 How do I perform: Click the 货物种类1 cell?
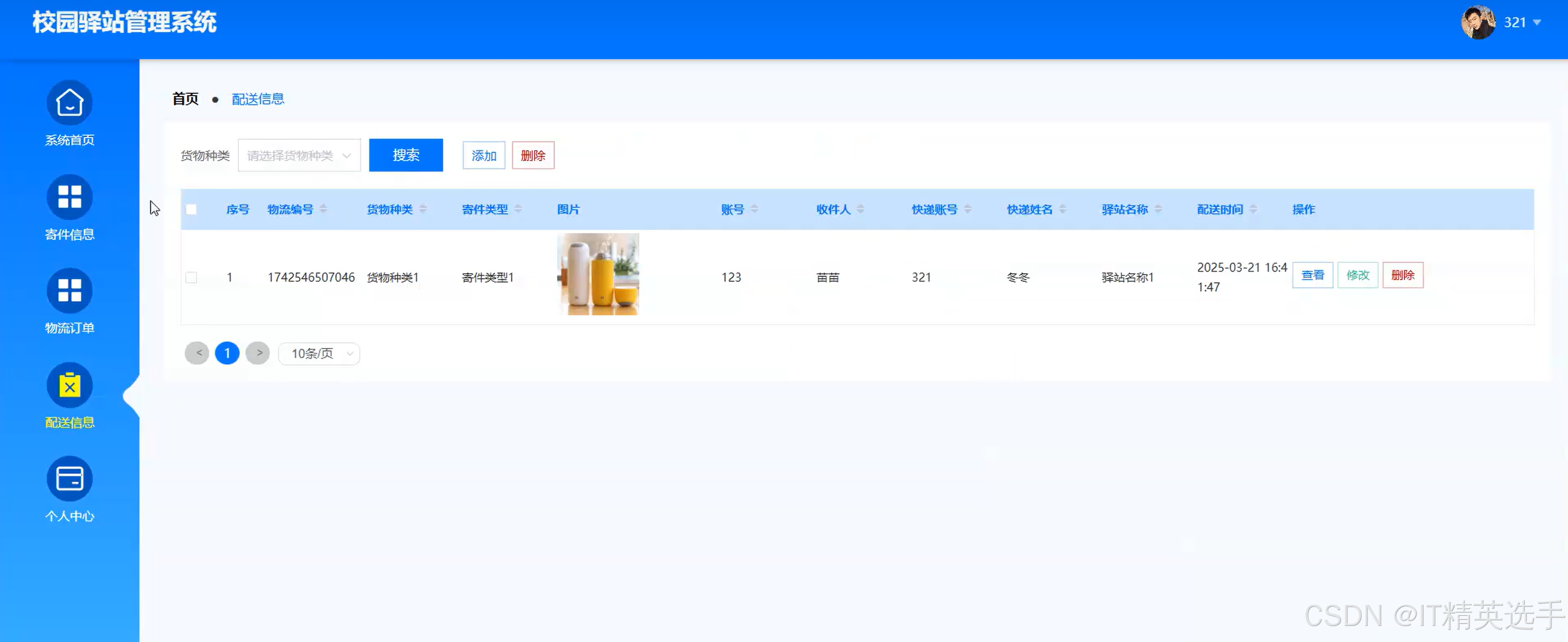click(x=393, y=278)
